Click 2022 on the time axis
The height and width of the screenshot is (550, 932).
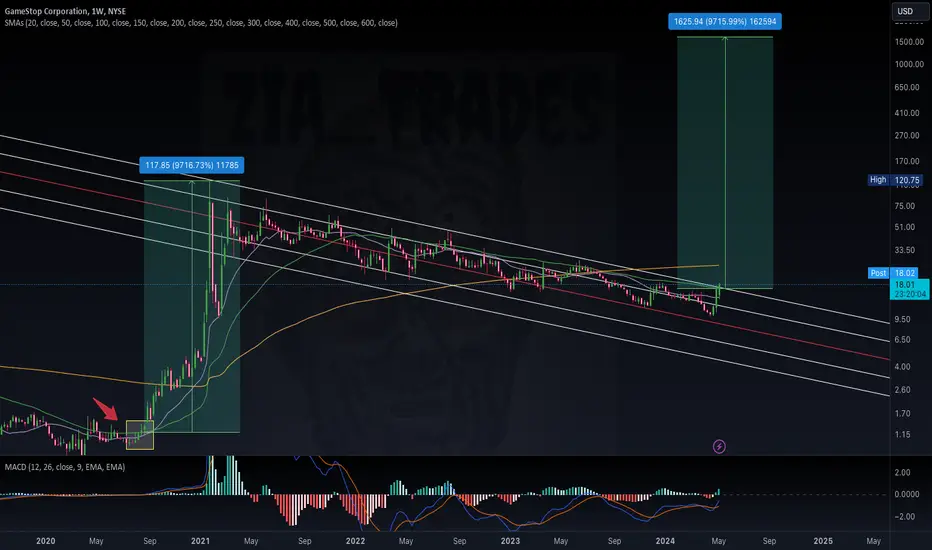(355, 540)
